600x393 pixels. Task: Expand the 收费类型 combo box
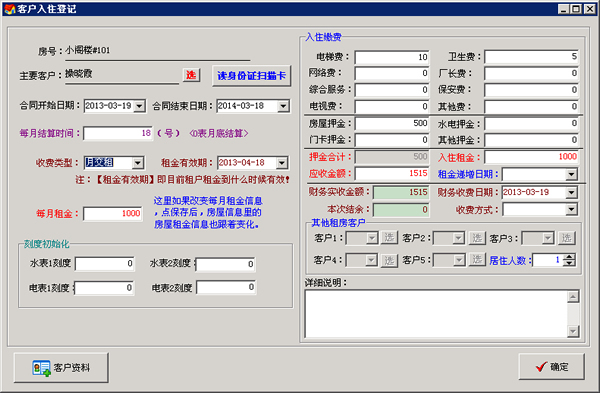138,163
